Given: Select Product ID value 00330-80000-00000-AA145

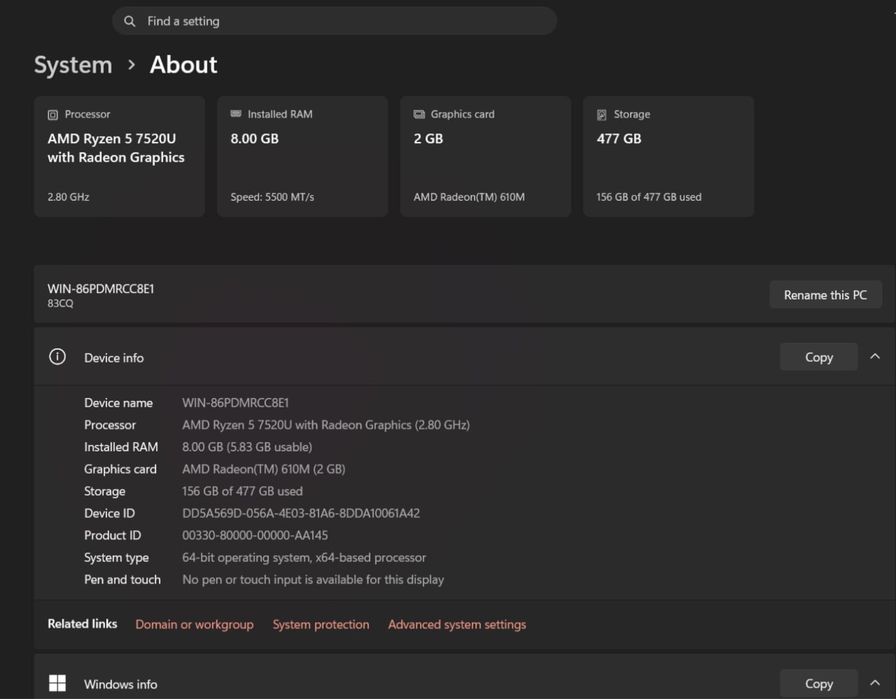Looking at the screenshot, I should [x=255, y=536].
